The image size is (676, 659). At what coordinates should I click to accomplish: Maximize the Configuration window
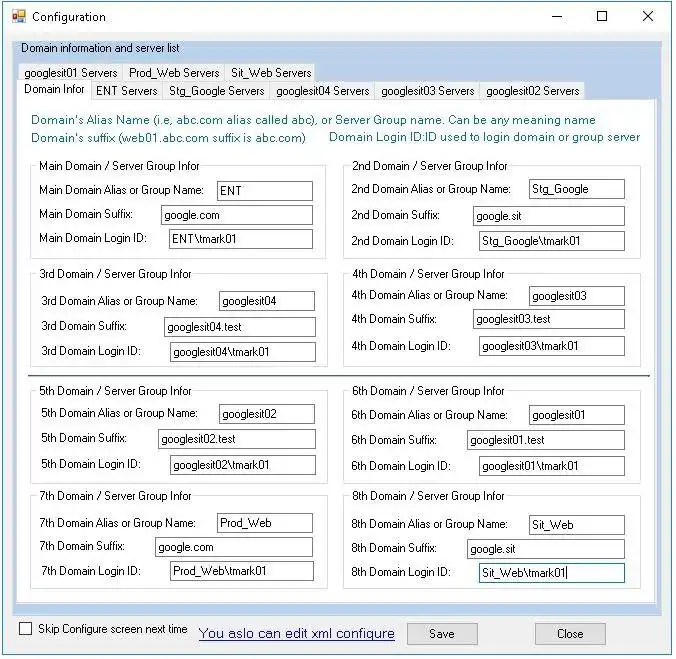coord(602,16)
